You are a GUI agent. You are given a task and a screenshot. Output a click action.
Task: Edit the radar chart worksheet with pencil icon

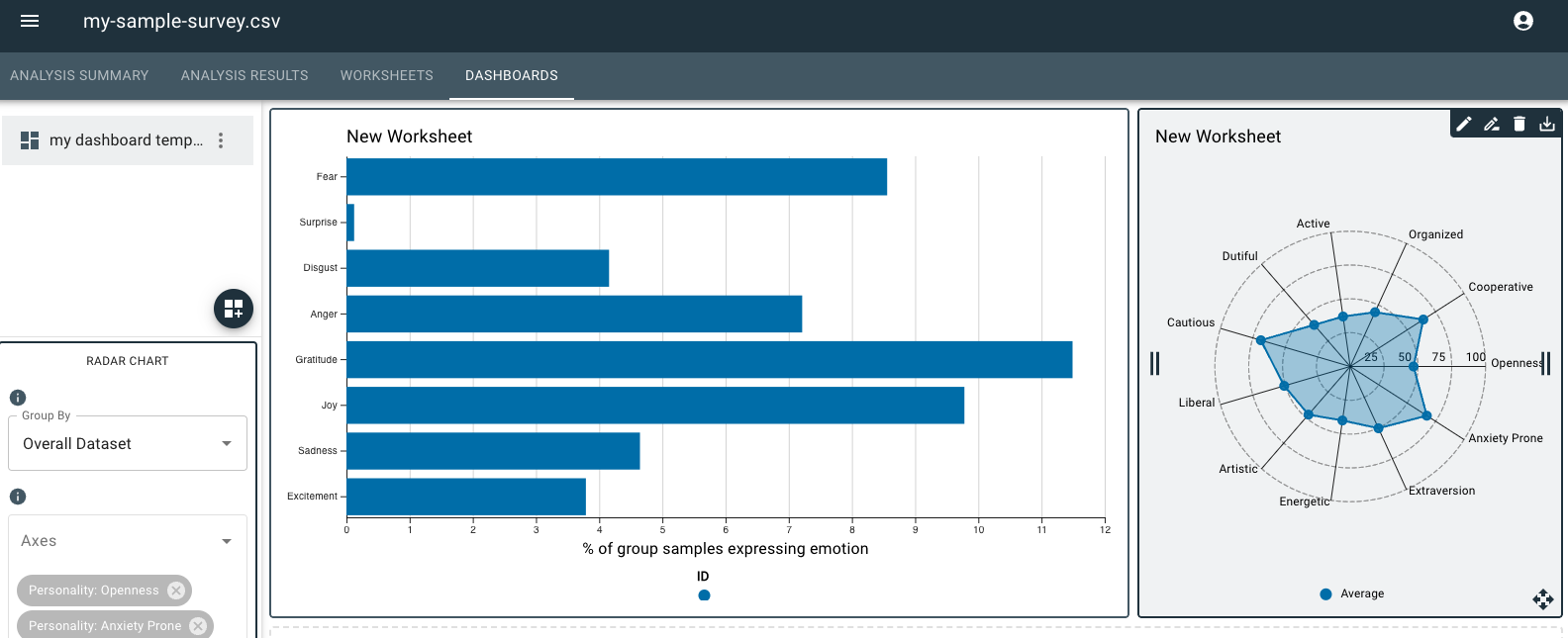(1464, 124)
